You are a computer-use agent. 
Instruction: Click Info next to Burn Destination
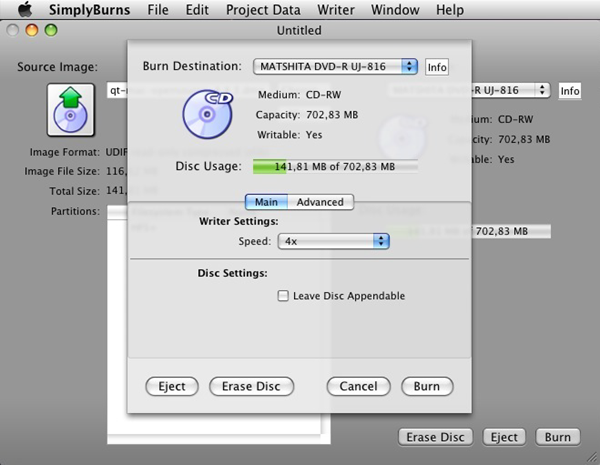click(436, 67)
